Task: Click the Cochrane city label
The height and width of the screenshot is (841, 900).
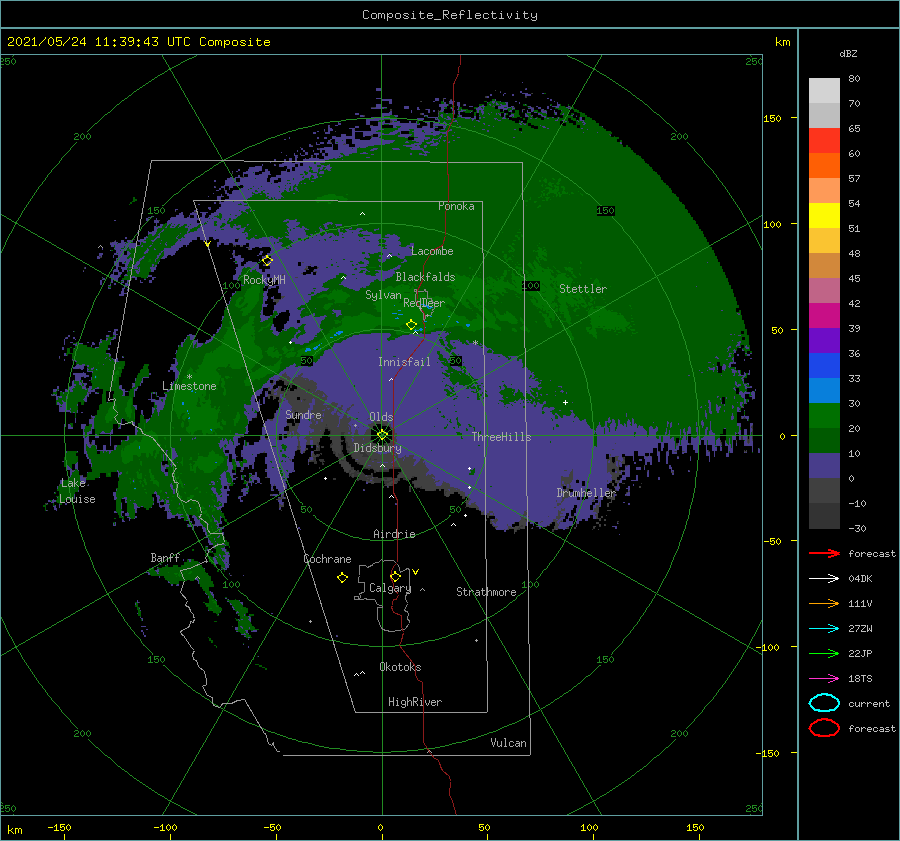Action: [327, 559]
